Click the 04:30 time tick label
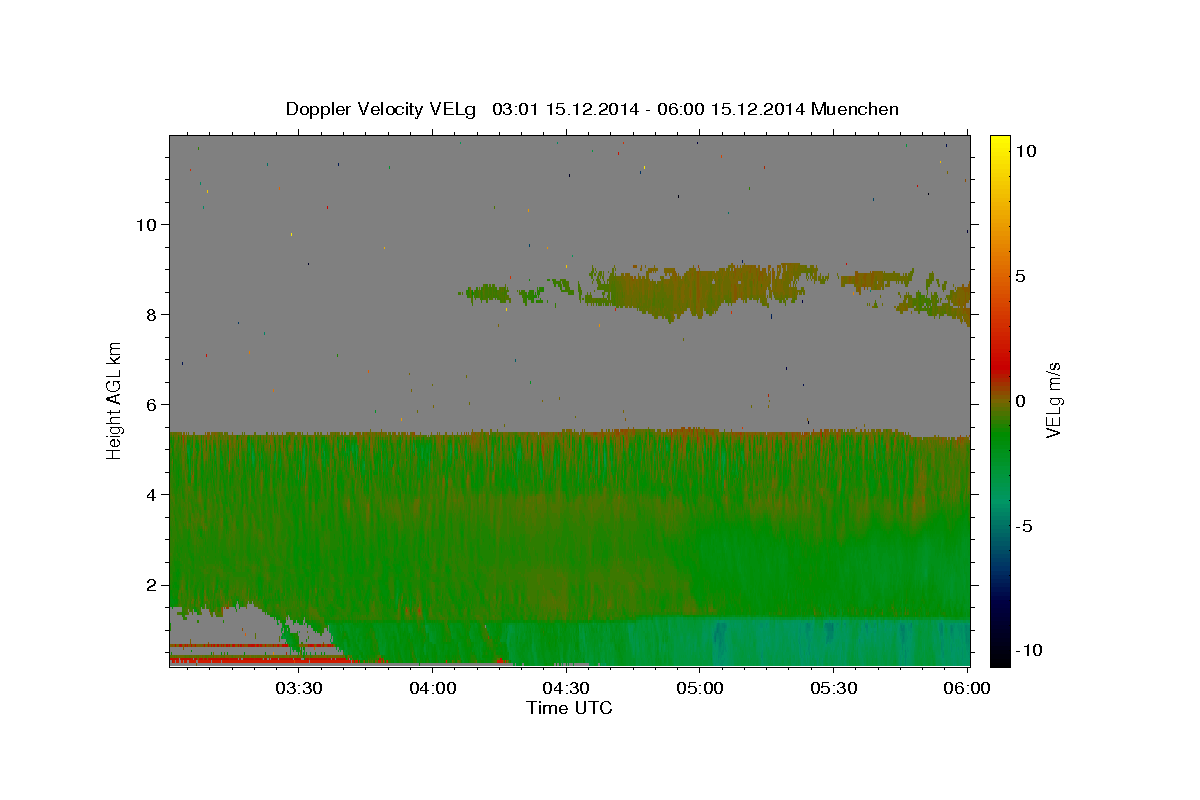Viewport: 1200px width, 800px height. pos(566,688)
